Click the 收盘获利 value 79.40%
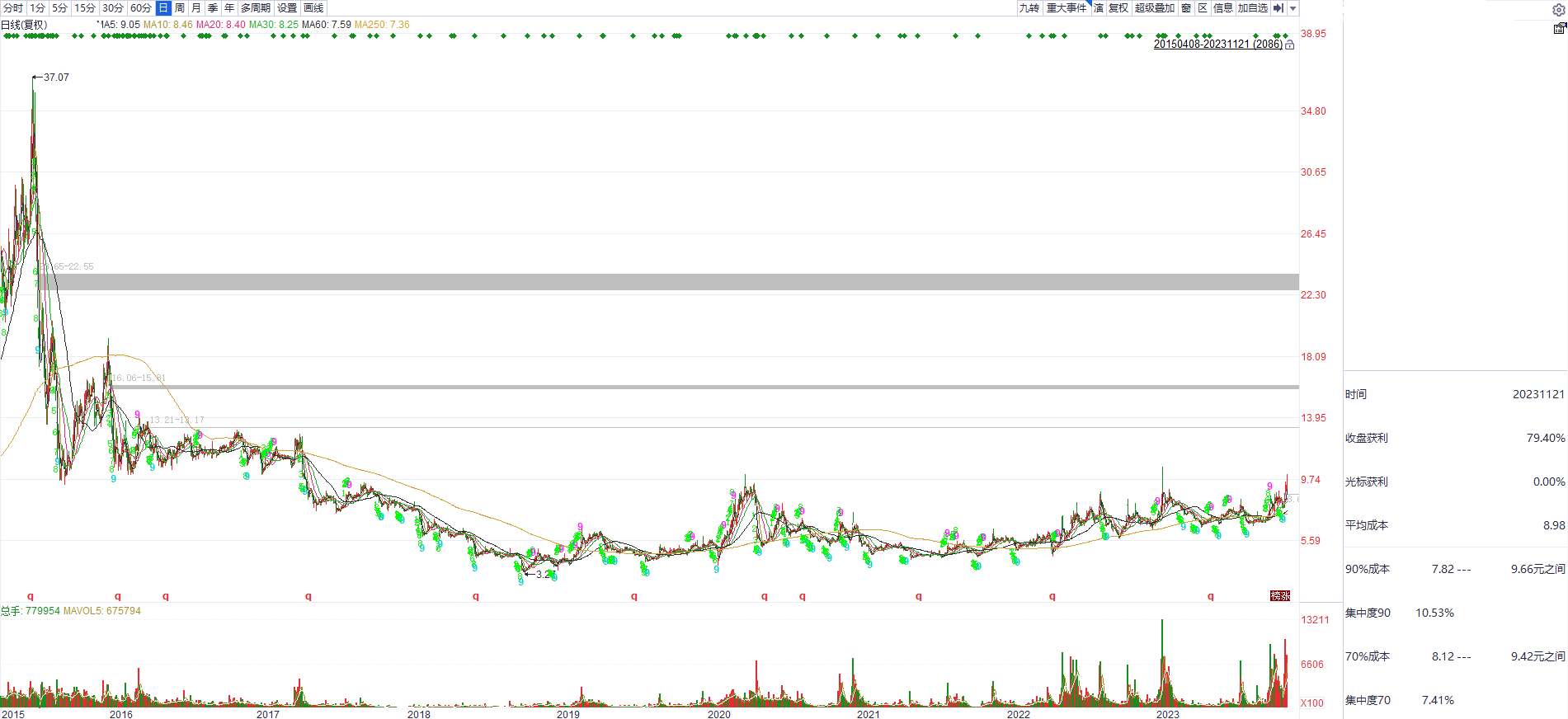Viewport: 1568px width, 719px height. pos(1546,438)
